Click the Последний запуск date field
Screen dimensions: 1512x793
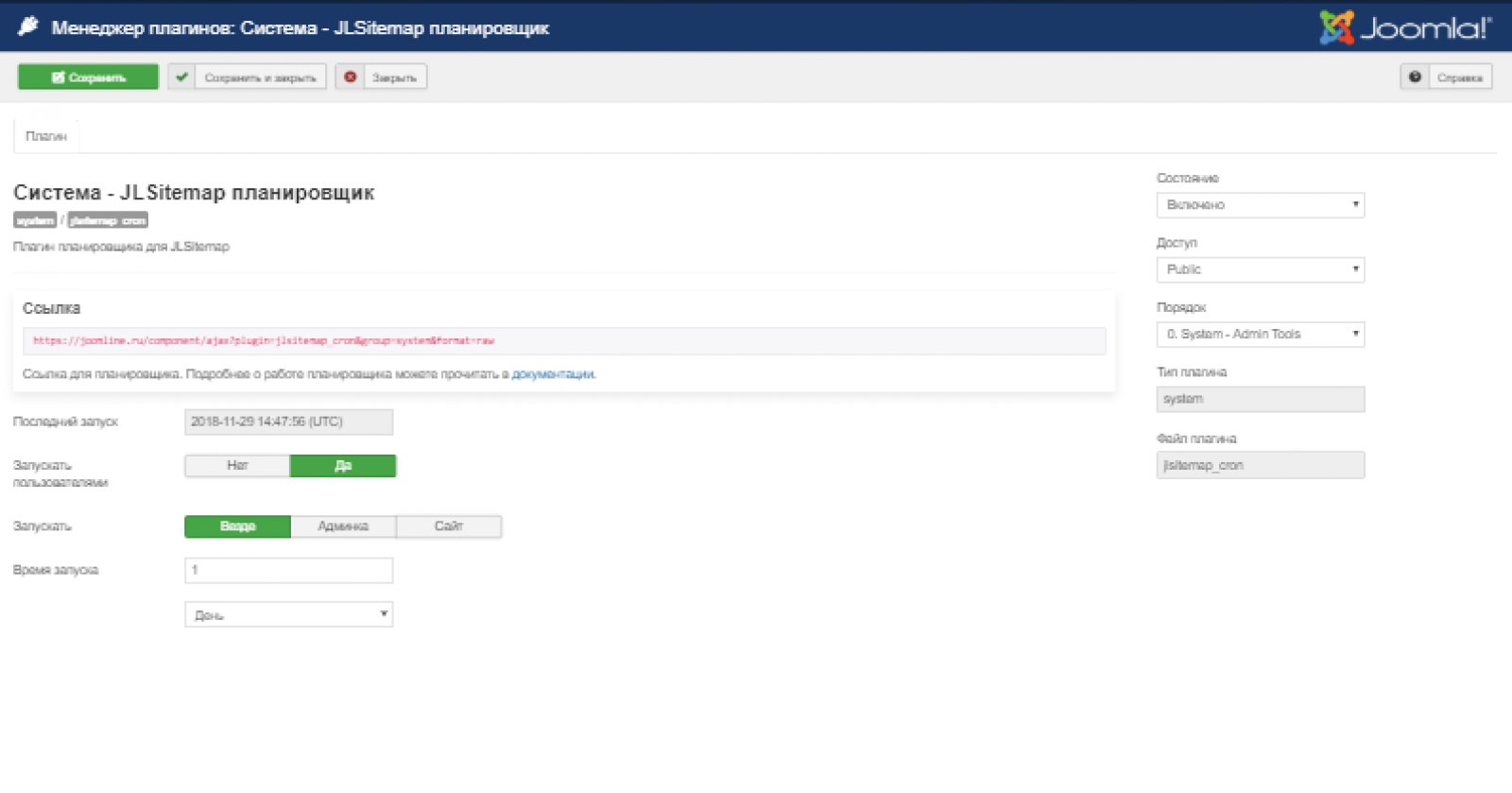pyautogui.click(x=288, y=422)
